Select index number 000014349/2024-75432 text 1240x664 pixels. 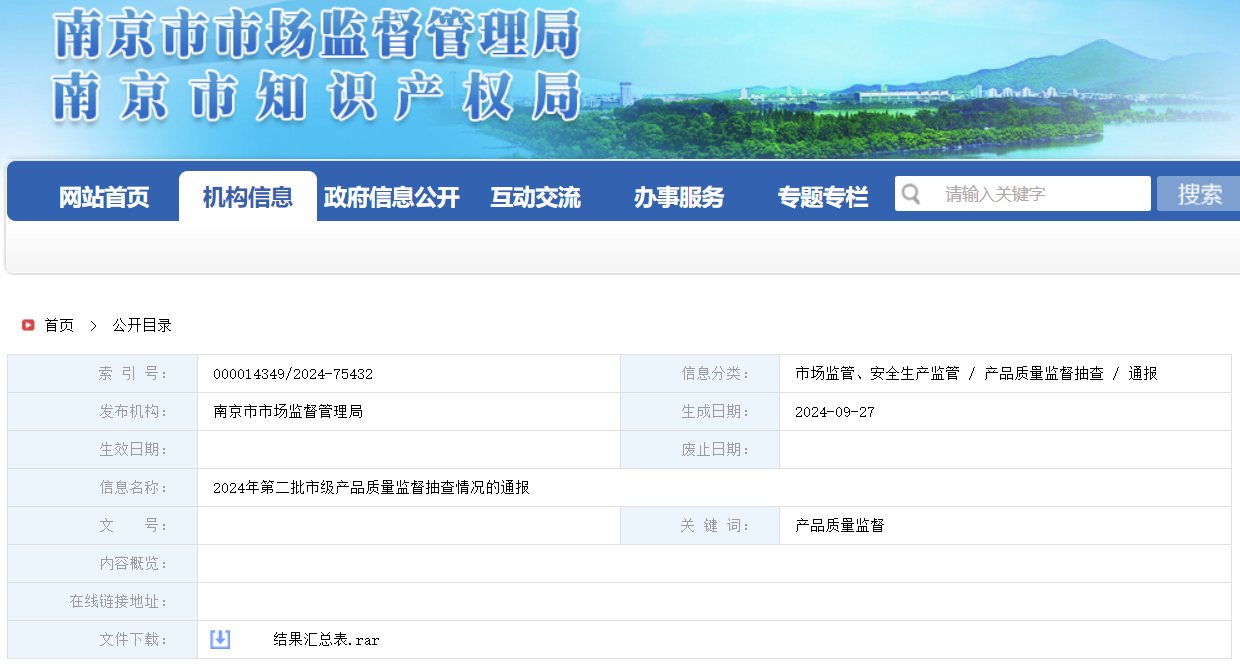click(x=293, y=374)
